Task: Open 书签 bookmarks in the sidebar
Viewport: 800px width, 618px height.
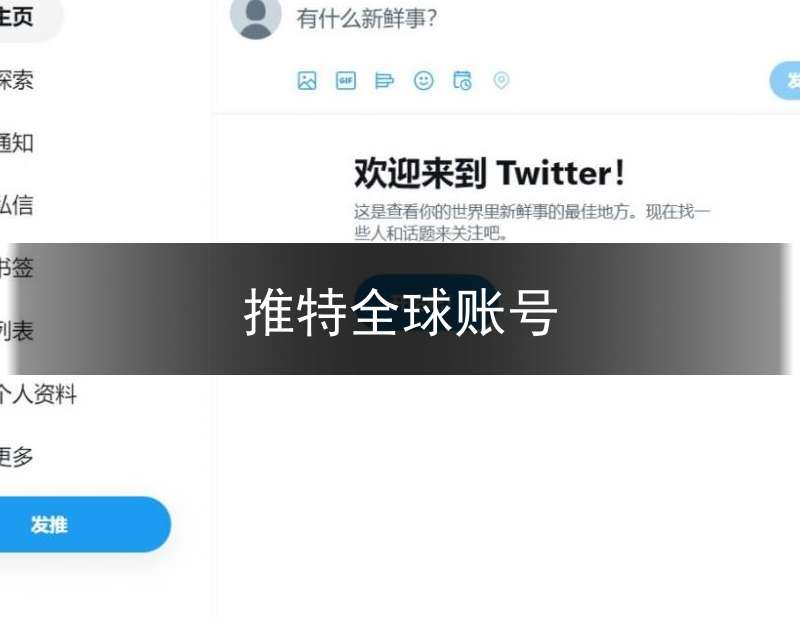Action: pos(16,268)
